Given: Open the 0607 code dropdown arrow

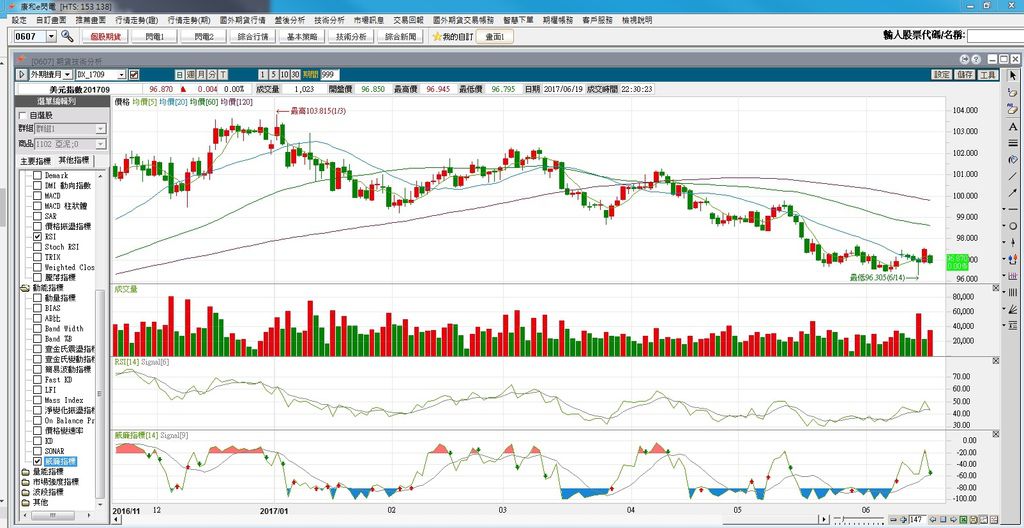Looking at the screenshot, I should coord(52,37).
